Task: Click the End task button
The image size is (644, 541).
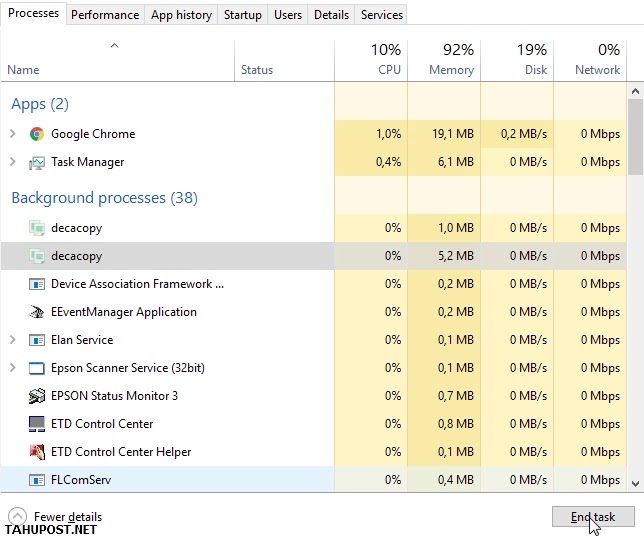Action: pos(593,516)
